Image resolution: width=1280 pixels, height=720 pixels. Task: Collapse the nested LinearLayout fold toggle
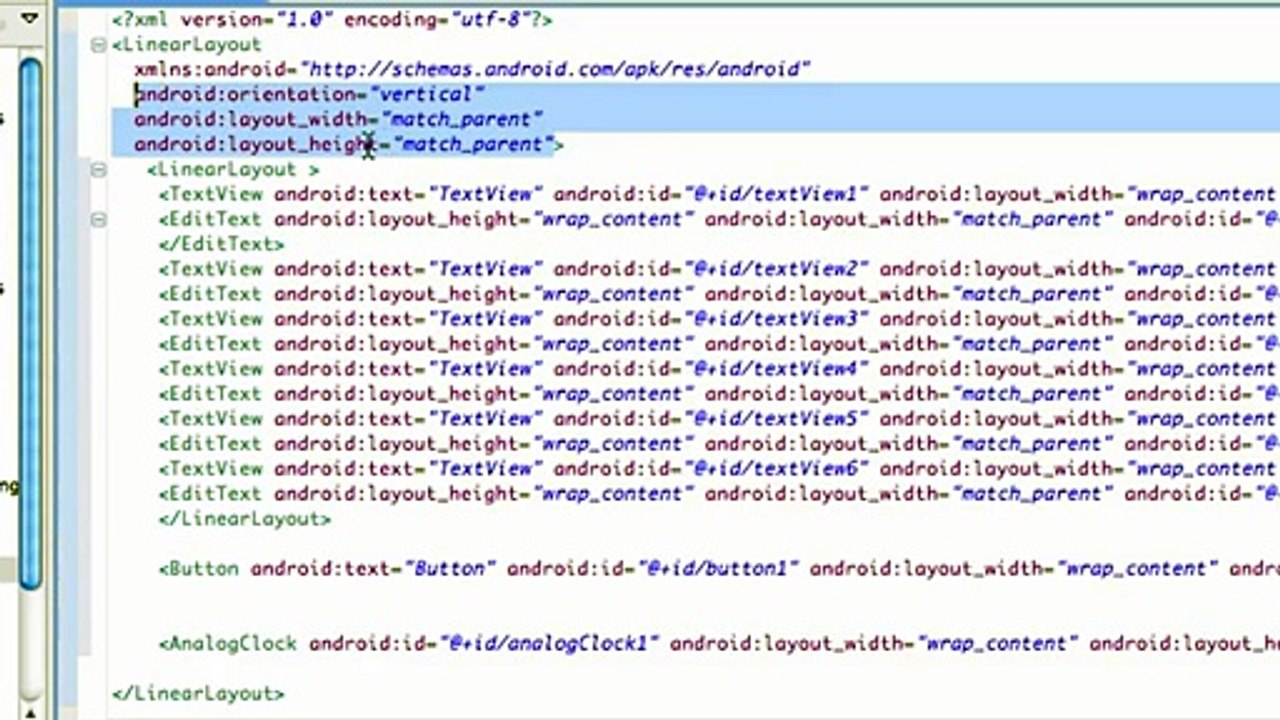click(98, 169)
